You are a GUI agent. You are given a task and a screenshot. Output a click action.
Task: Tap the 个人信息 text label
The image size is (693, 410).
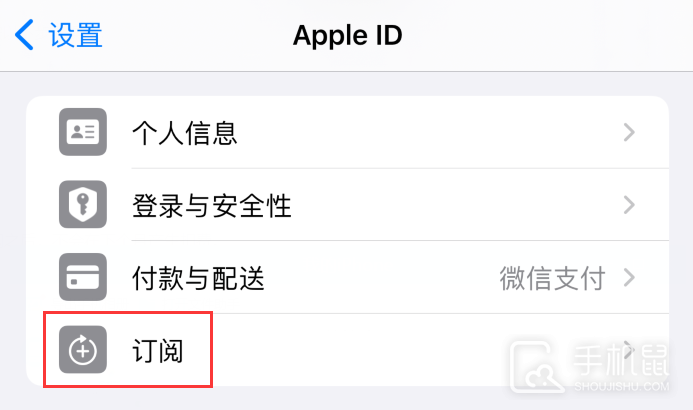185,133
